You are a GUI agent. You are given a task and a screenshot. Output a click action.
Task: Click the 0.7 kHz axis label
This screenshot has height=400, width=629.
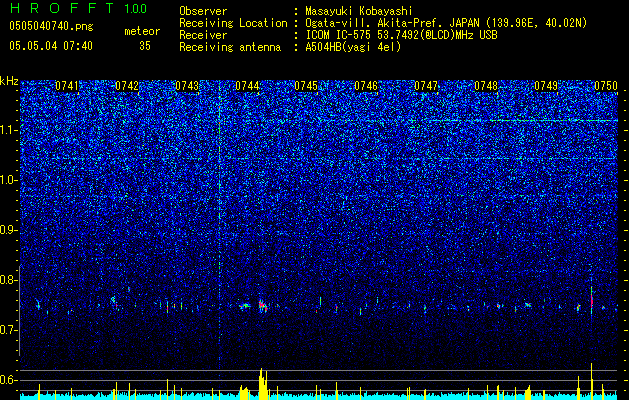pyautogui.click(x=9, y=330)
